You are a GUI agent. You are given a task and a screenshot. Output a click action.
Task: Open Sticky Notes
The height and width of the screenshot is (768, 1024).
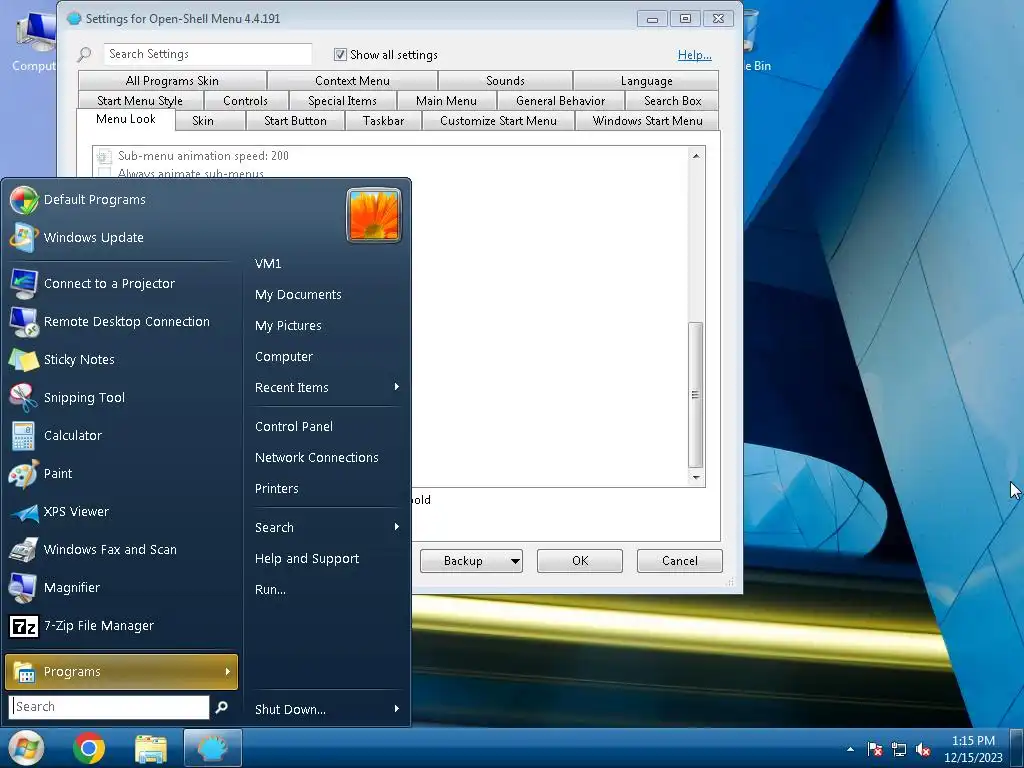click(121, 360)
